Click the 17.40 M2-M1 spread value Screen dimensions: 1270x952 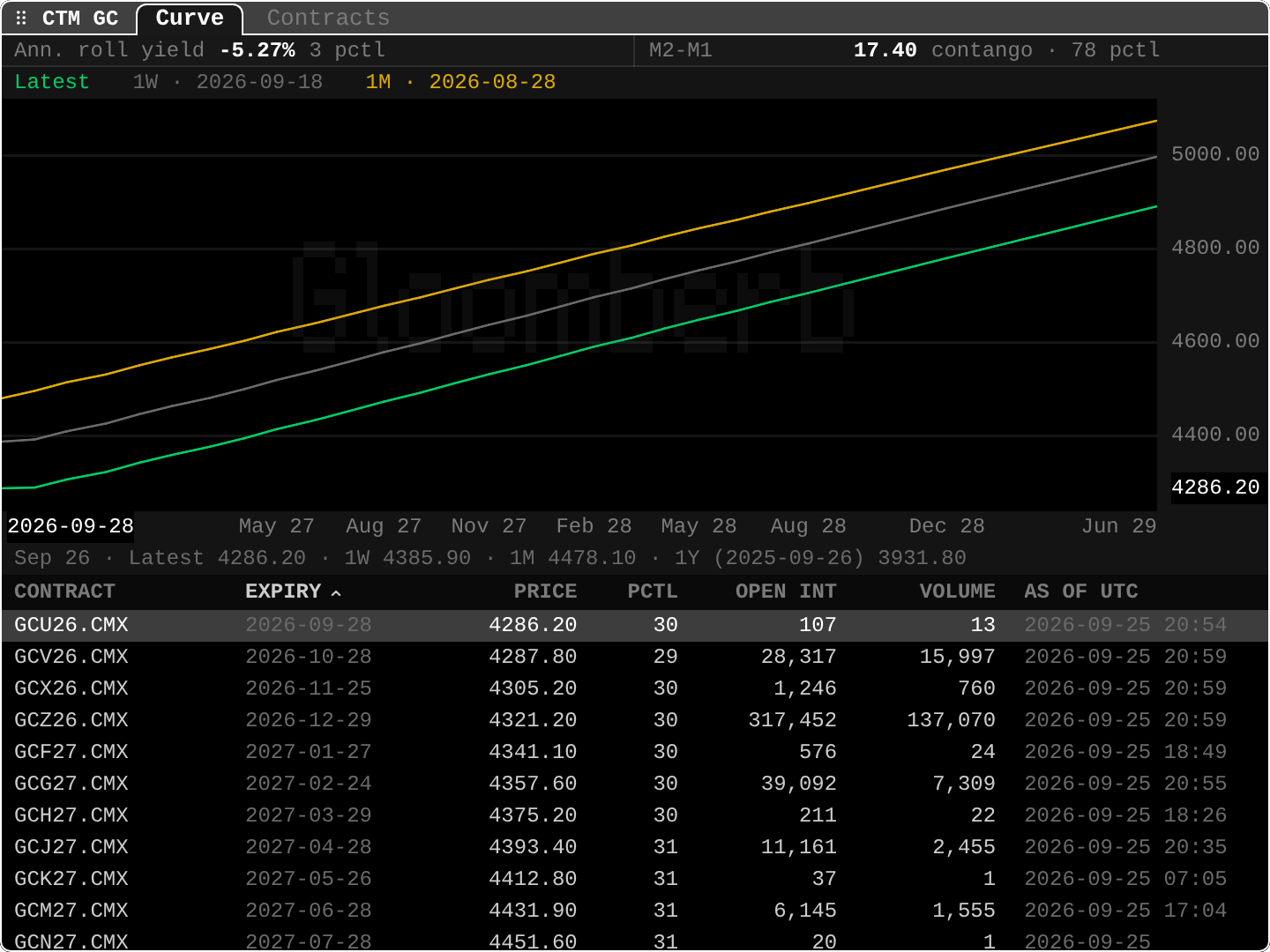click(885, 50)
